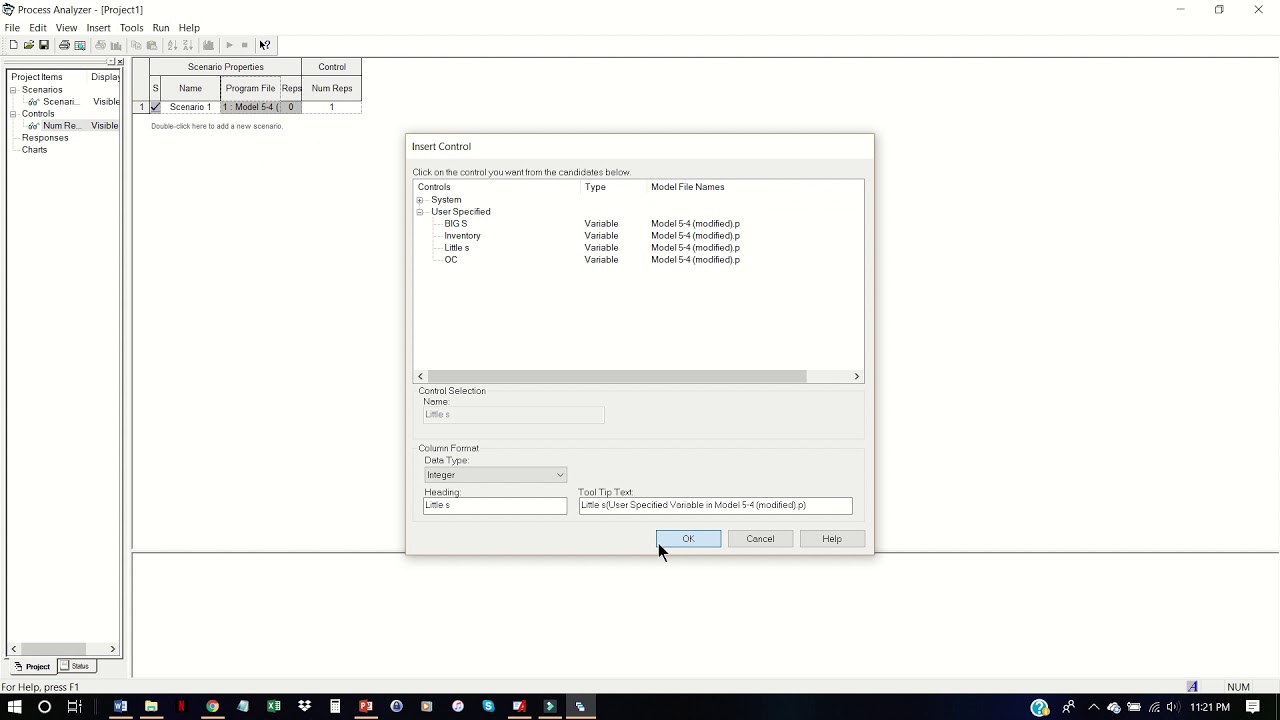Open the Action Center notifications icon
The height and width of the screenshot is (720, 1280).
pos(1253,707)
